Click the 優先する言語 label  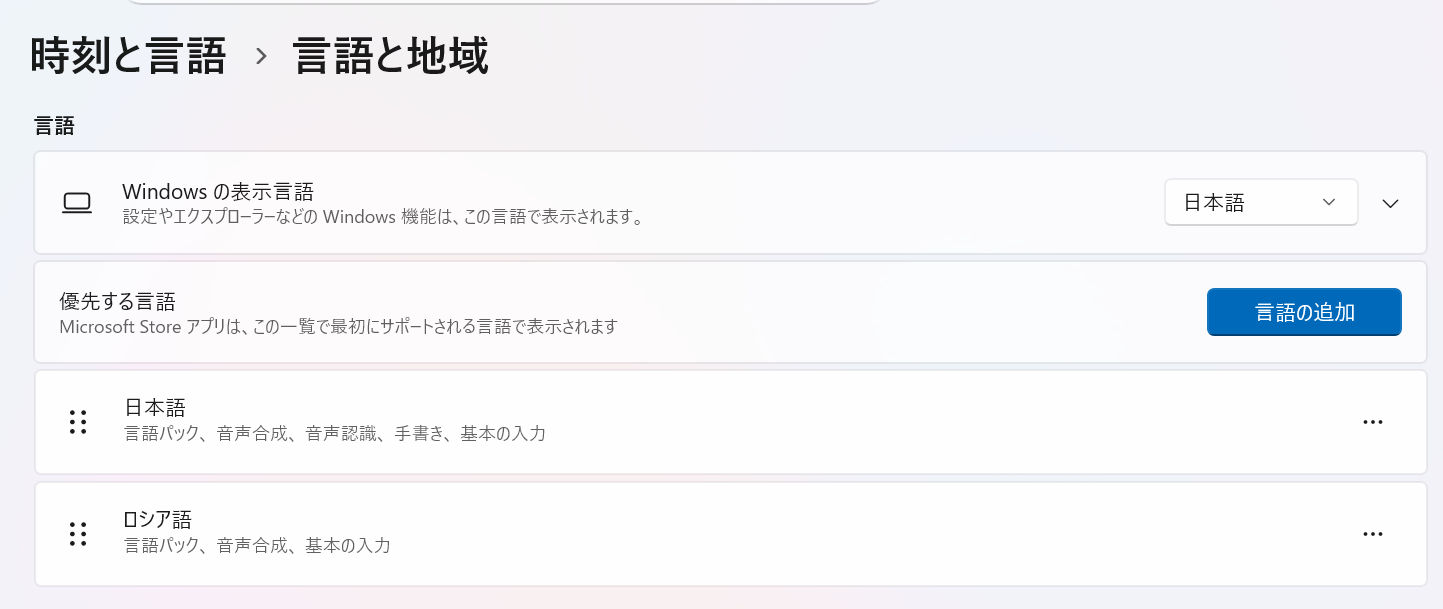pos(117,302)
